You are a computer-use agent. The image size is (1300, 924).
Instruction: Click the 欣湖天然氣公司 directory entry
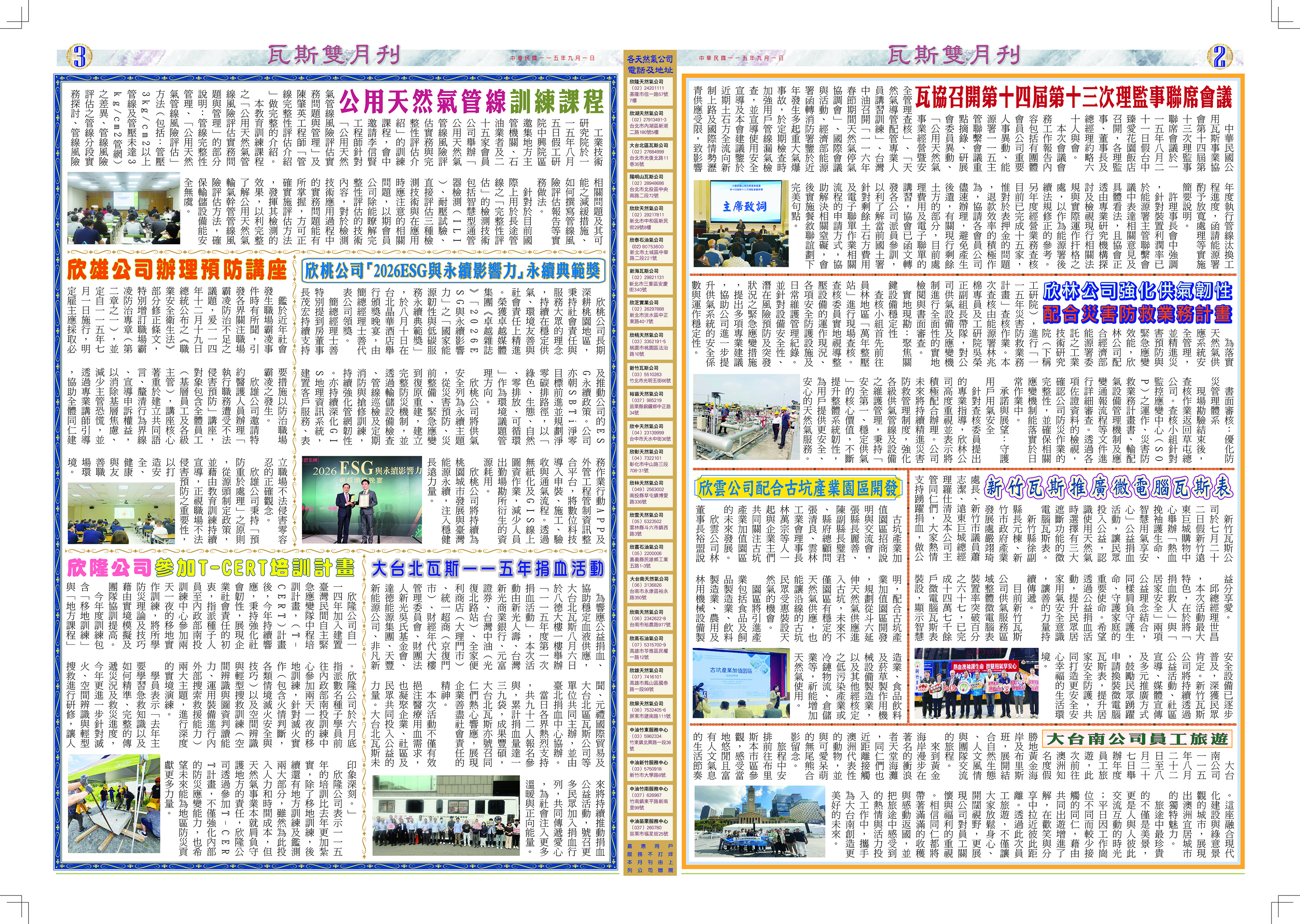pyautogui.click(x=650, y=122)
